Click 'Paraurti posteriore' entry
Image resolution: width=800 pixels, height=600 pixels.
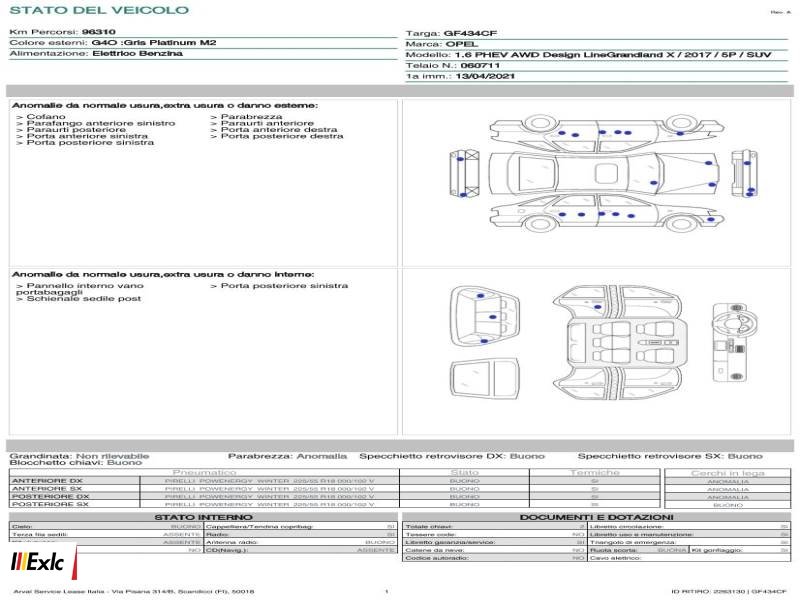71,130
